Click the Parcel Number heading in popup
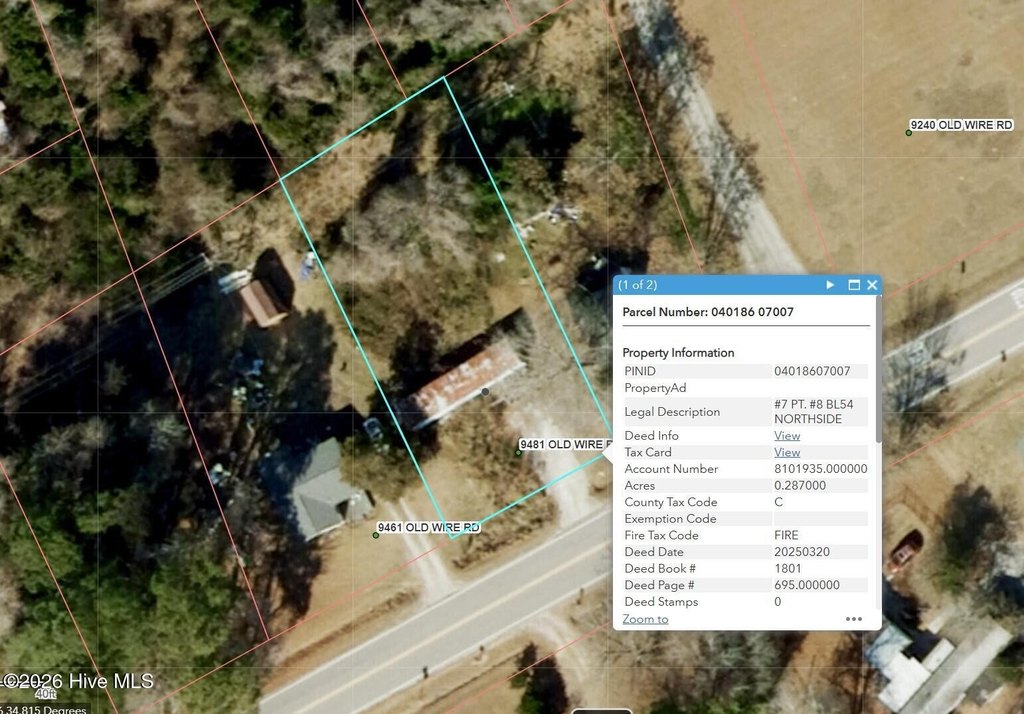Image resolution: width=1024 pixels, height=714 pixels. point(708,312)
